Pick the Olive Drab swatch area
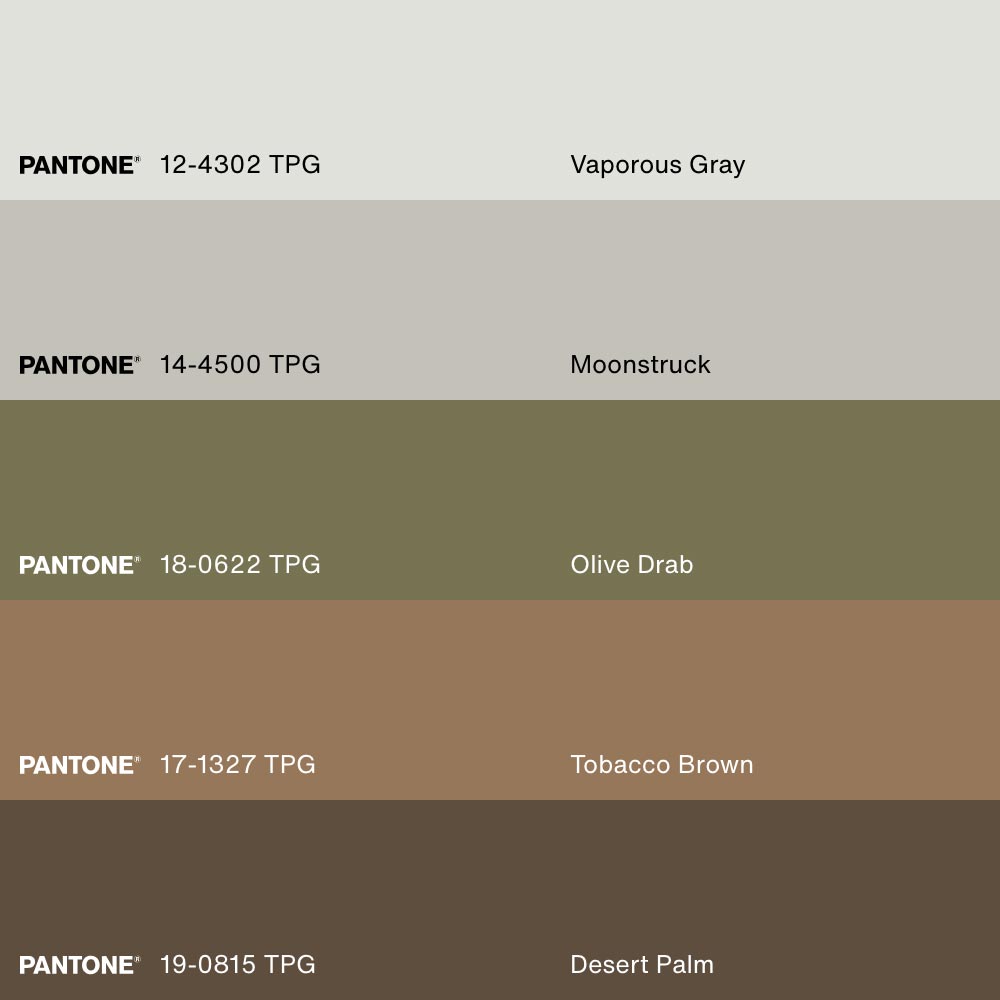This screenshot has height=1000, width=1000. (500, 480)
